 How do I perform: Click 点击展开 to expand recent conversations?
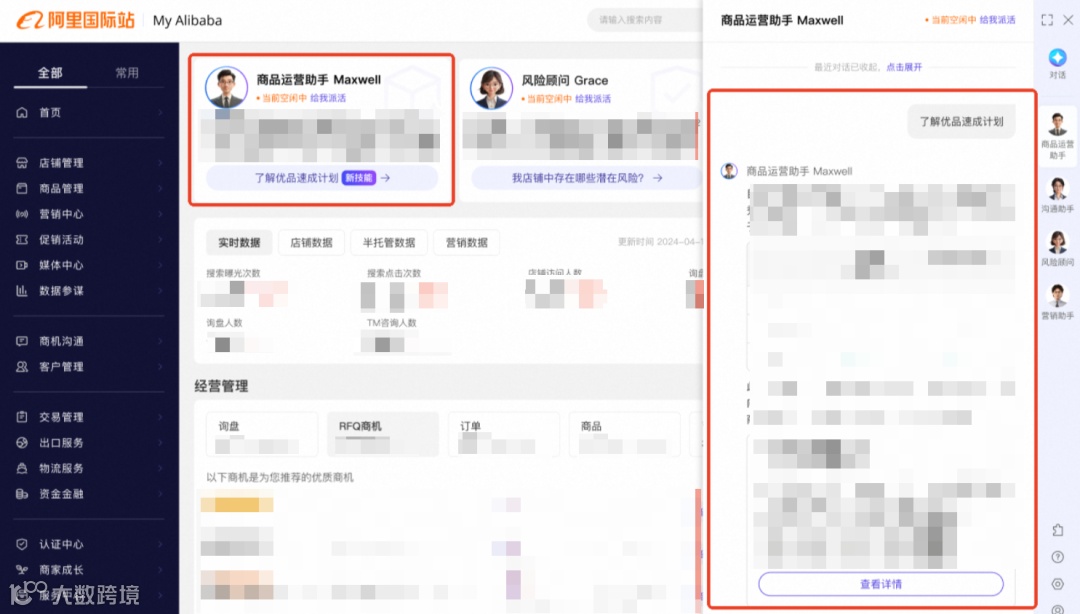(904, 67)
